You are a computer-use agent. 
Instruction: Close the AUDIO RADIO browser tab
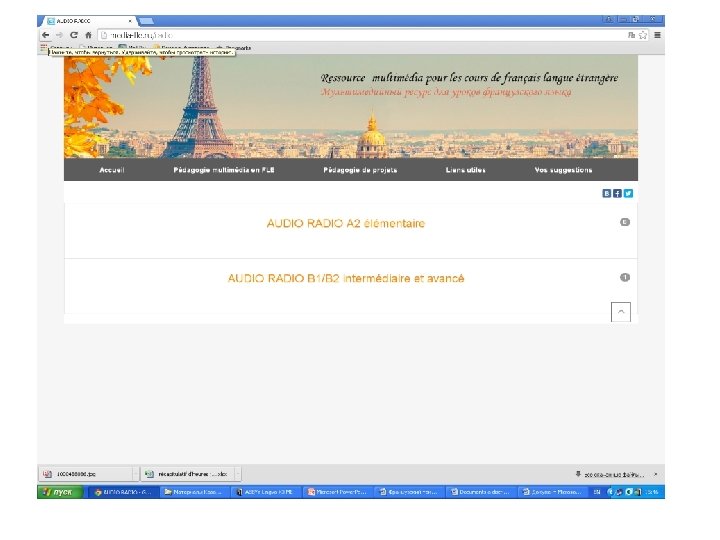[130, 21]
